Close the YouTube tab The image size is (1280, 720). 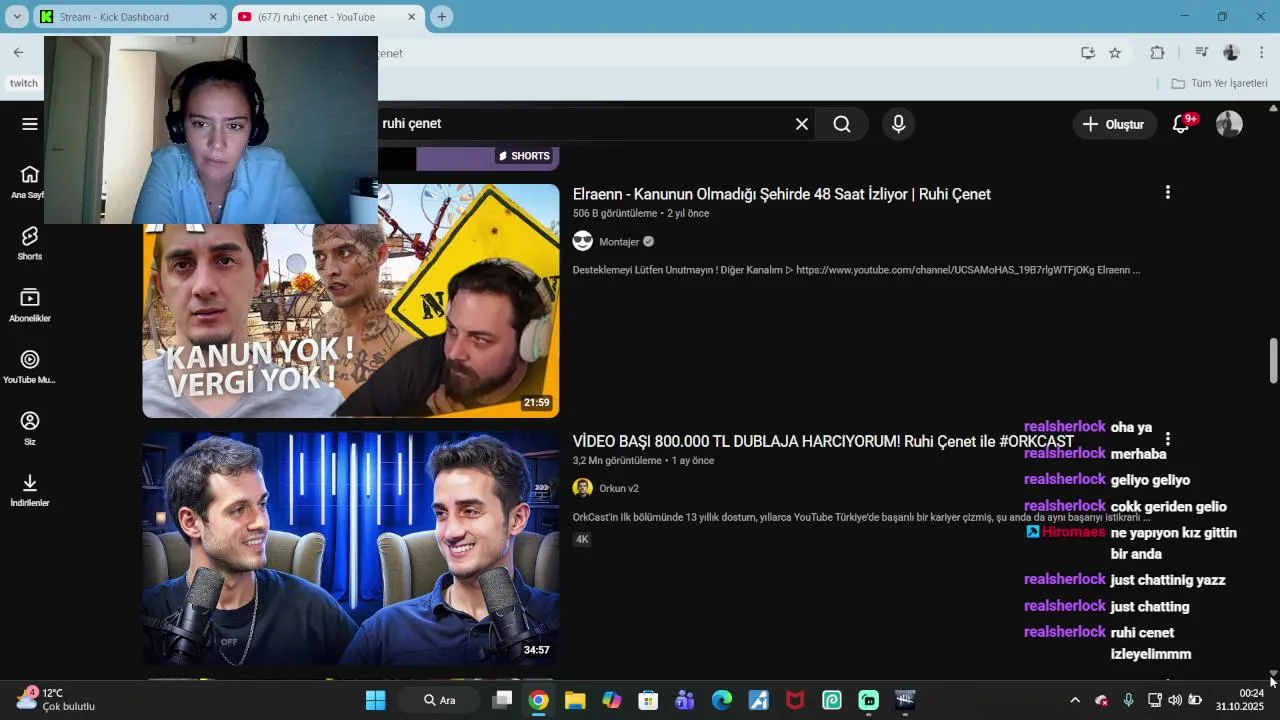[411, 17]
